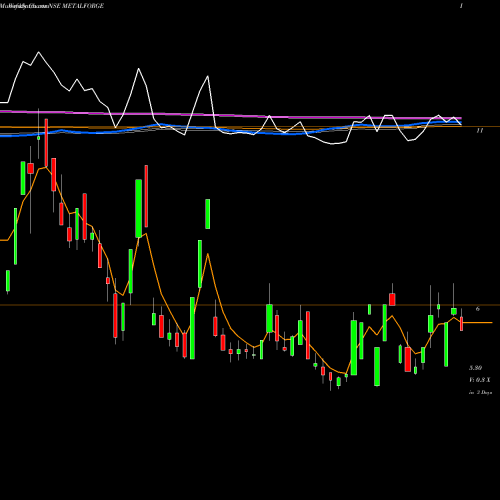500x500 pixels.
Task: Click the 'V: 0.8 X' volume text
Action: click(480, 380)
